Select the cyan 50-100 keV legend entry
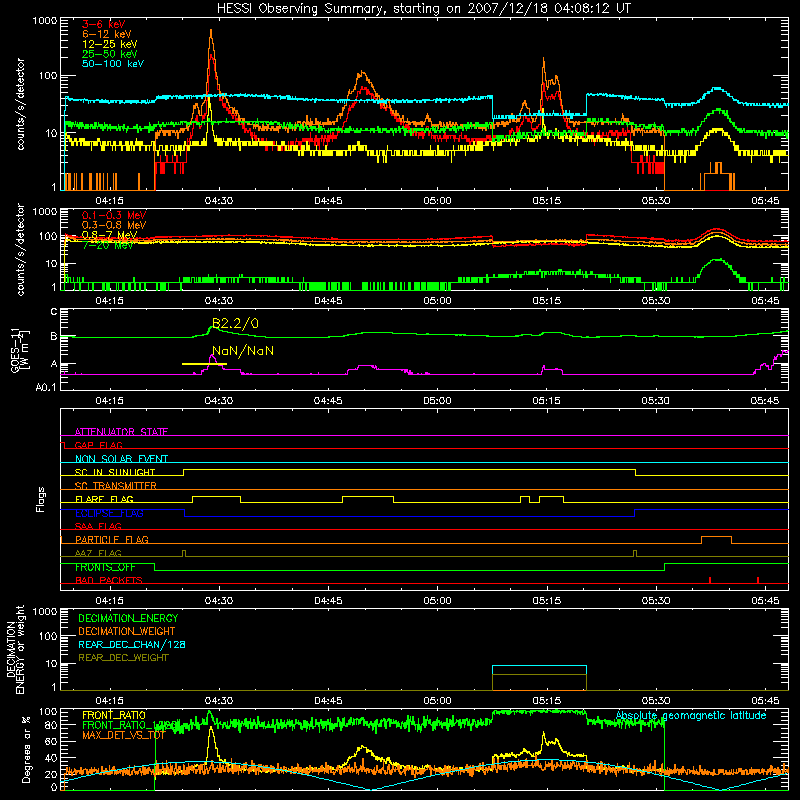The height and width of the screenshot is (800, 800). tap(113, 64)
